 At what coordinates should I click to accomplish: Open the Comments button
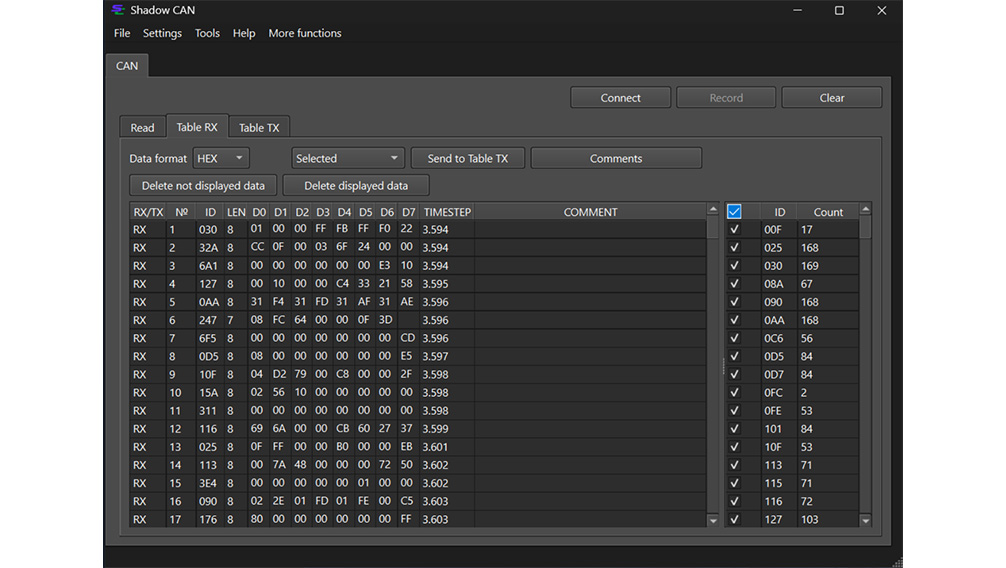(x=616, y=158)
